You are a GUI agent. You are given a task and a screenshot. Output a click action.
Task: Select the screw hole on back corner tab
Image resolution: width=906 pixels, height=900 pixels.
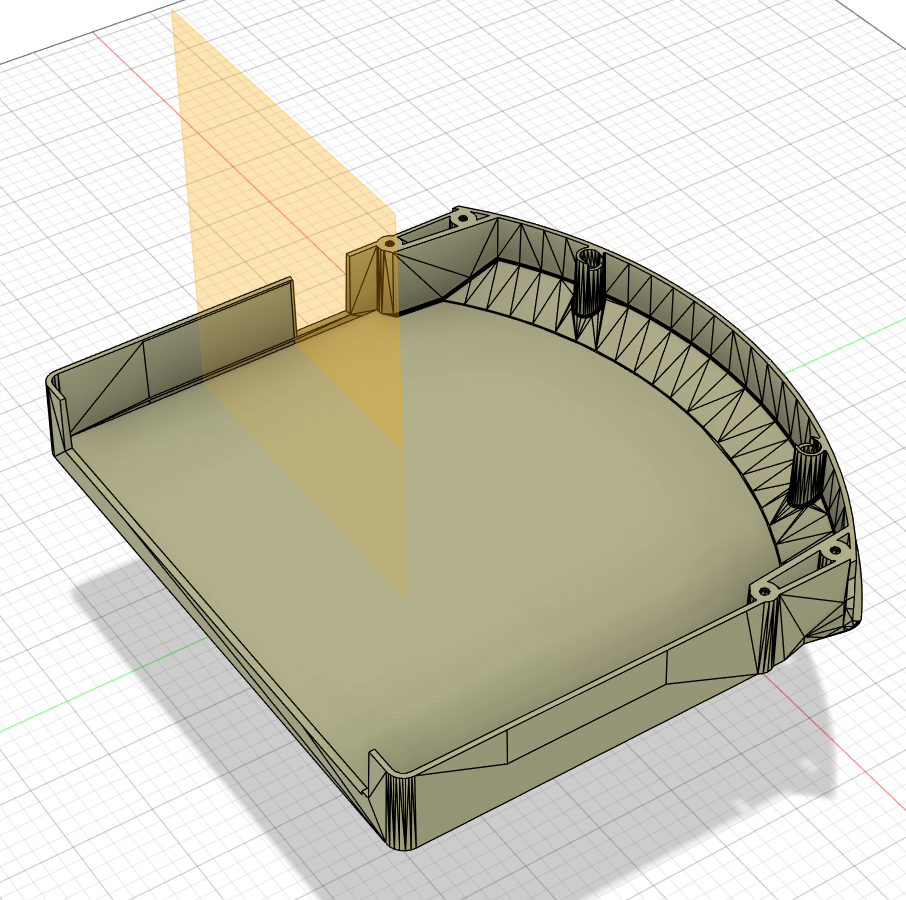(462, 218)
